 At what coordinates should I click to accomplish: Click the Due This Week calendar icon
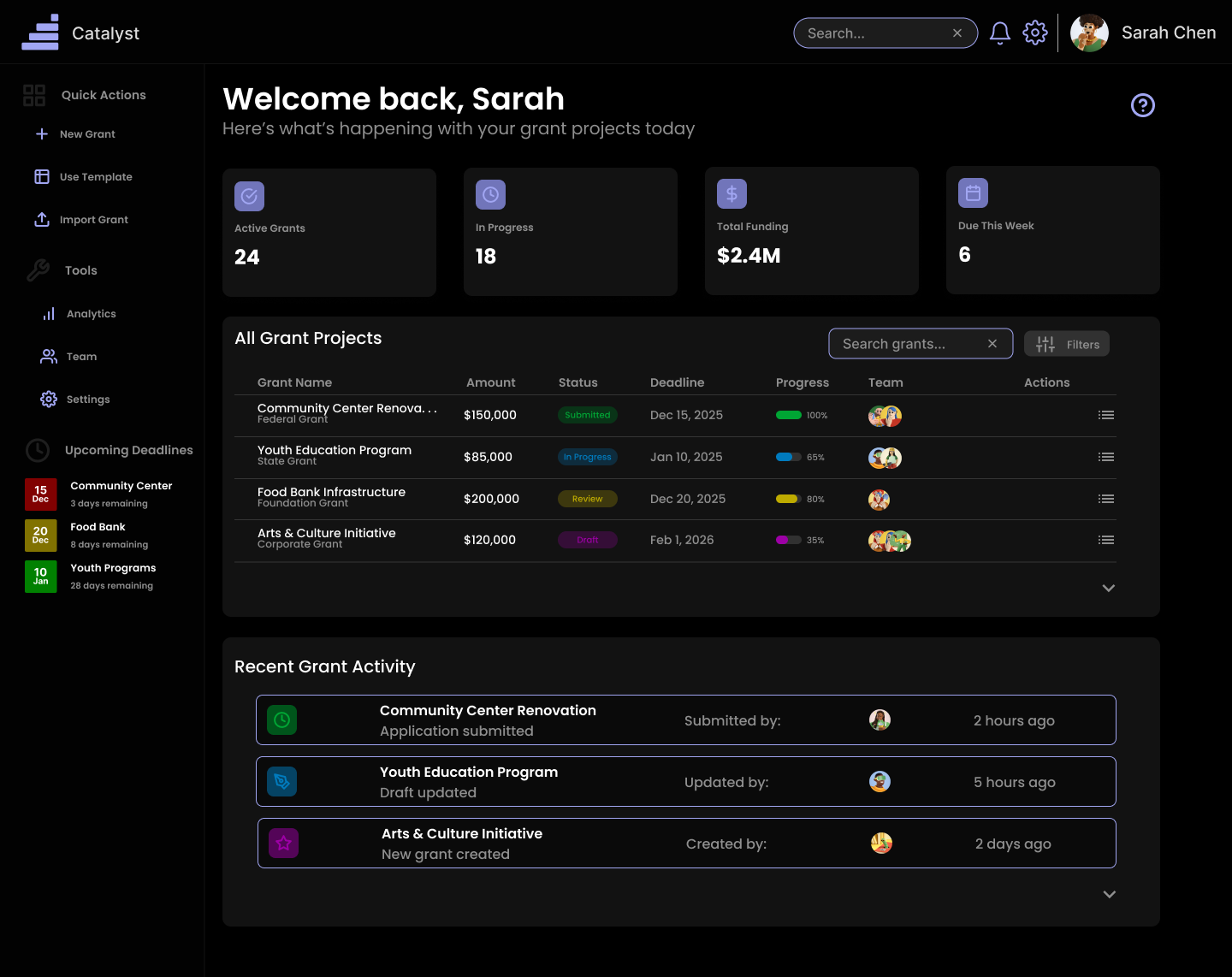click(x=973, y=193)
